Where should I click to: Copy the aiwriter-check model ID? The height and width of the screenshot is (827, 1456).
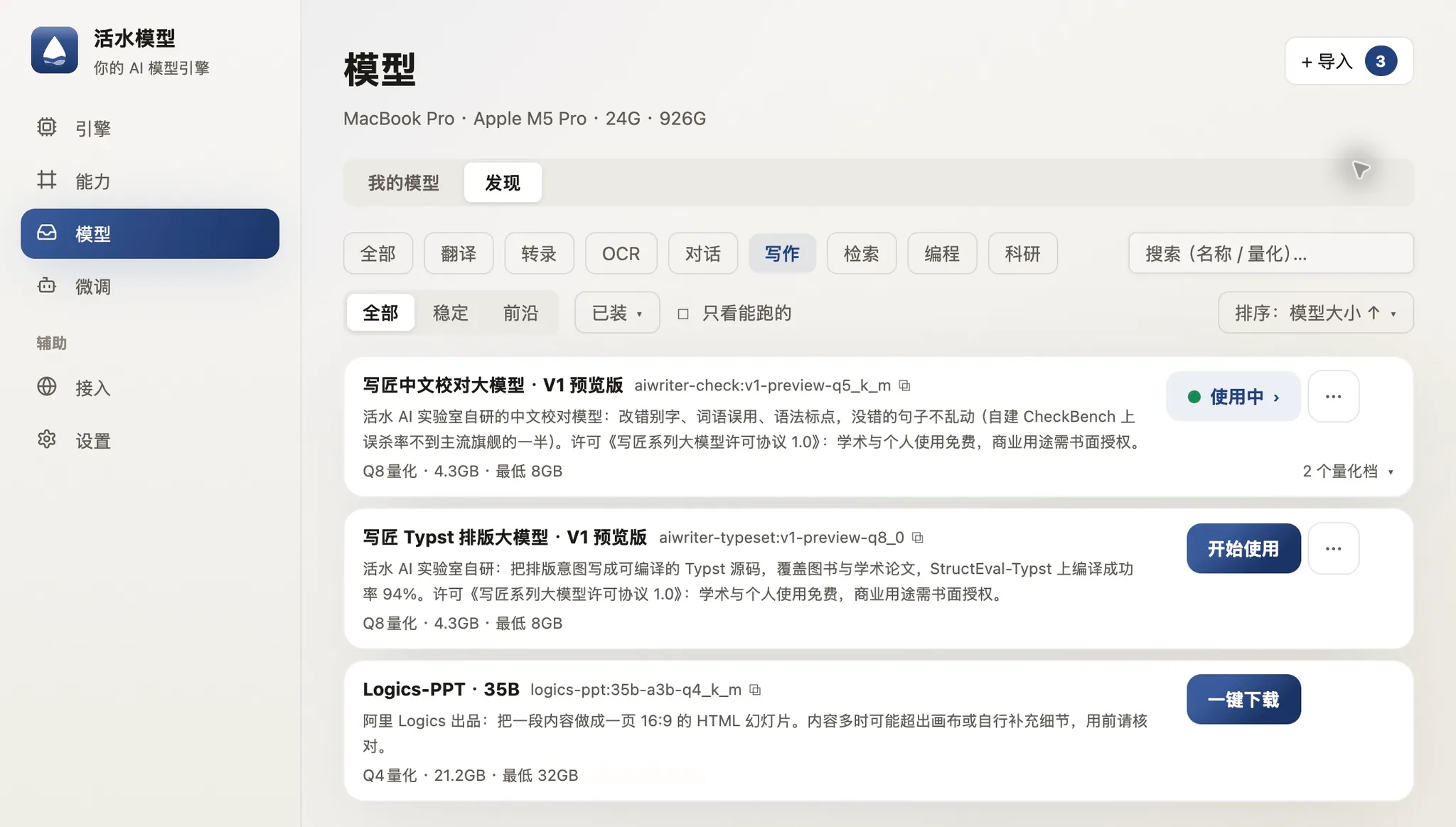pos(904,385)
